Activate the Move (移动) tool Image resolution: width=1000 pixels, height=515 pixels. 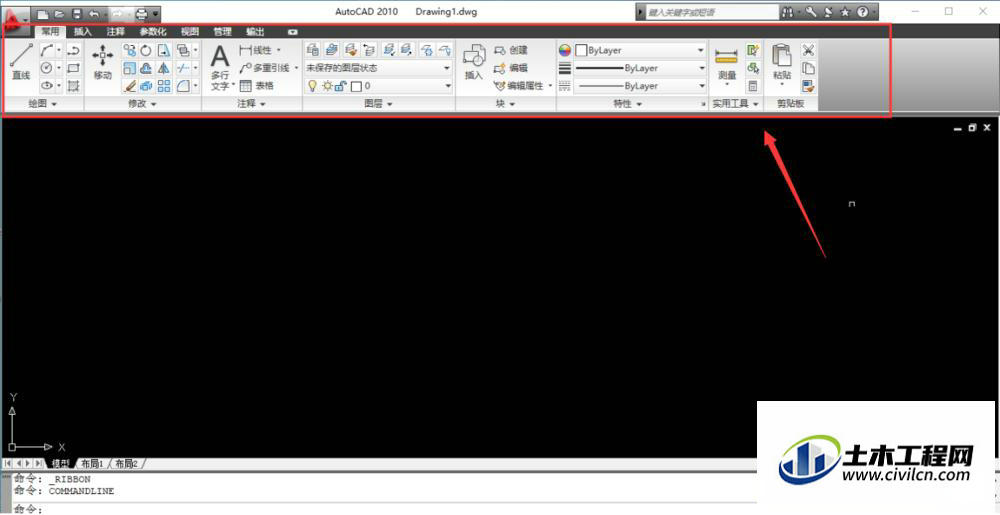click(103, 62)
